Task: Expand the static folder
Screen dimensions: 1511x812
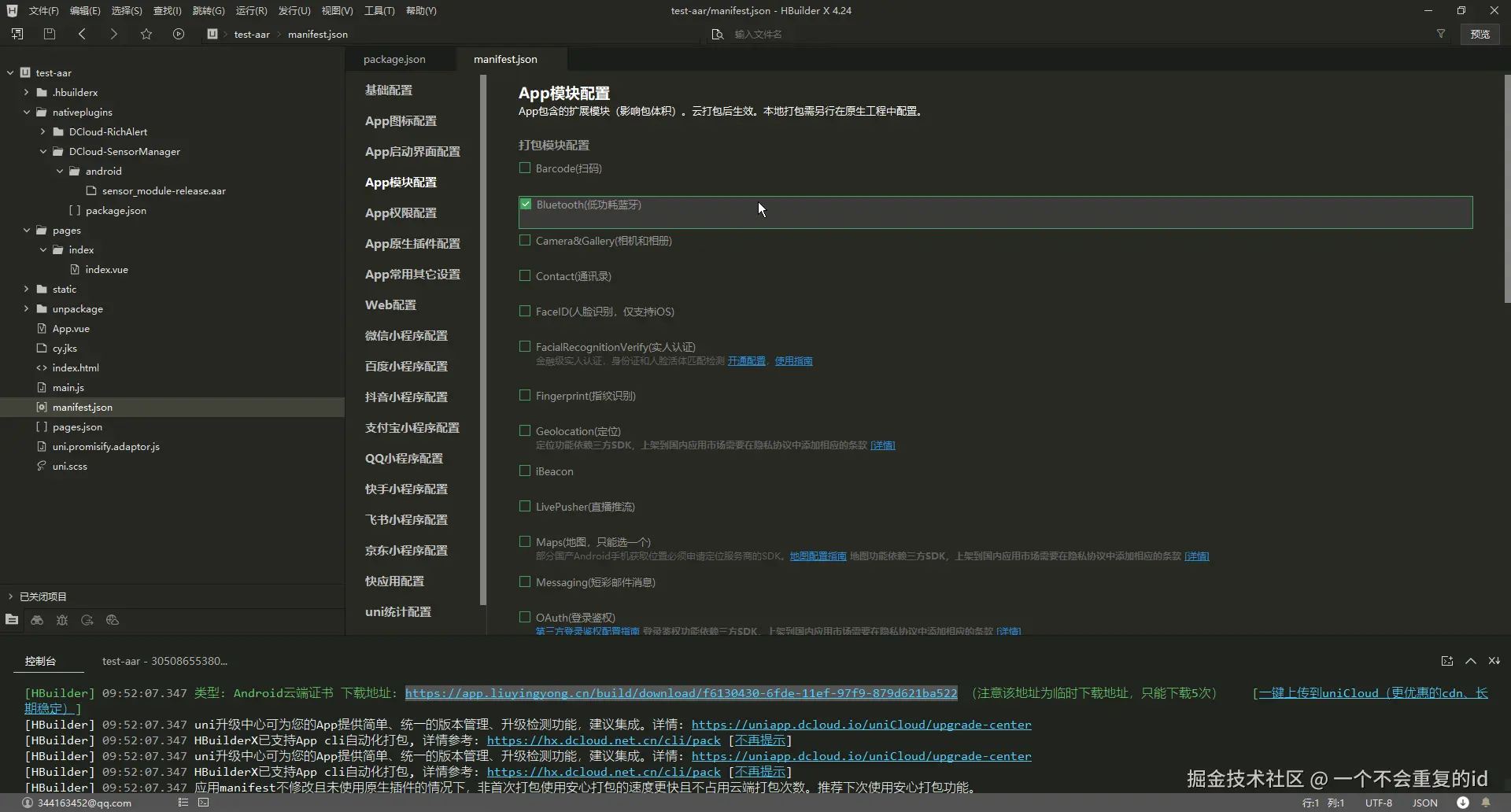Action: (26, 289)
